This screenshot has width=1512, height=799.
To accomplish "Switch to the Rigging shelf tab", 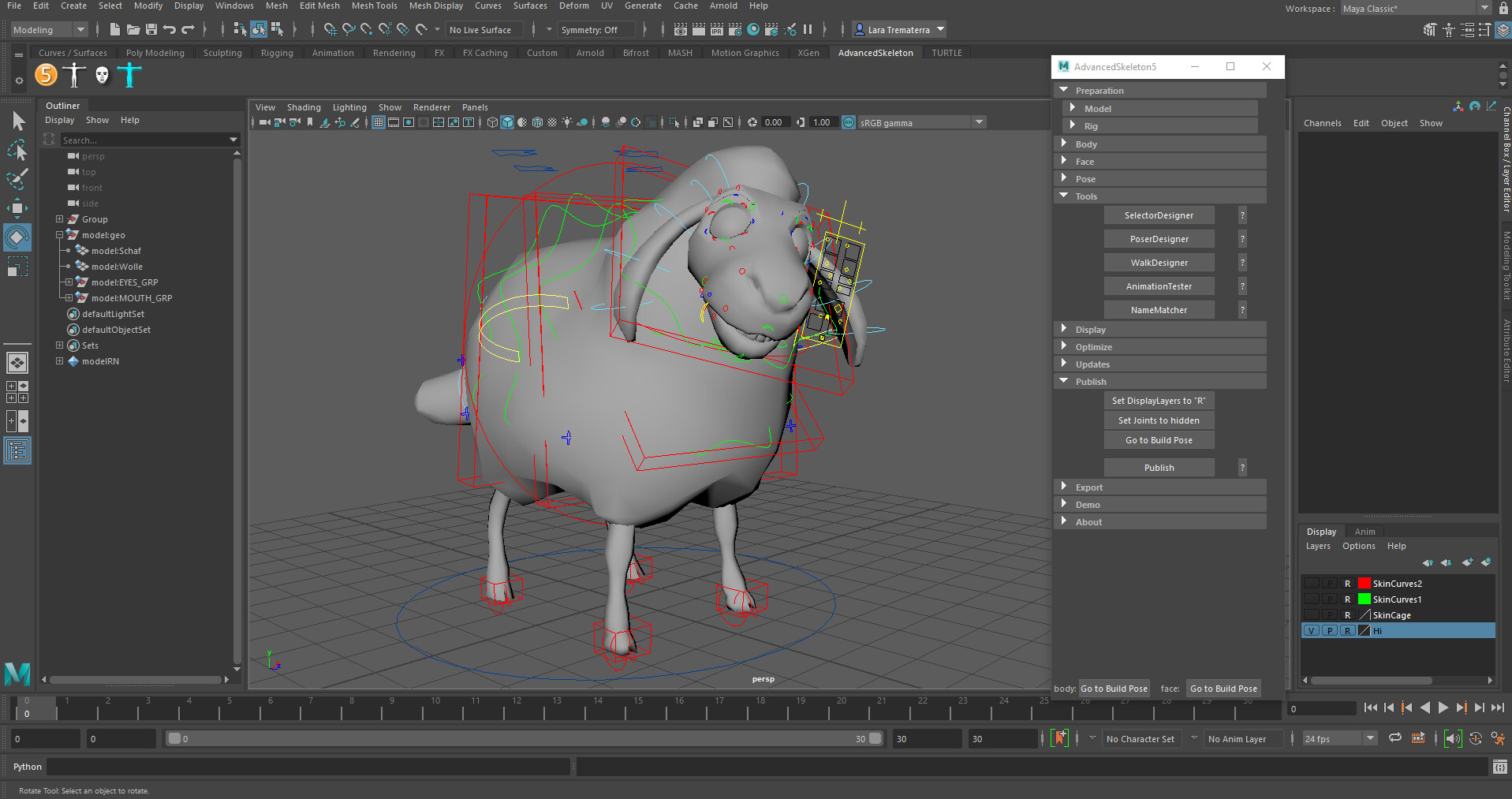I will (x=277, y=52).
